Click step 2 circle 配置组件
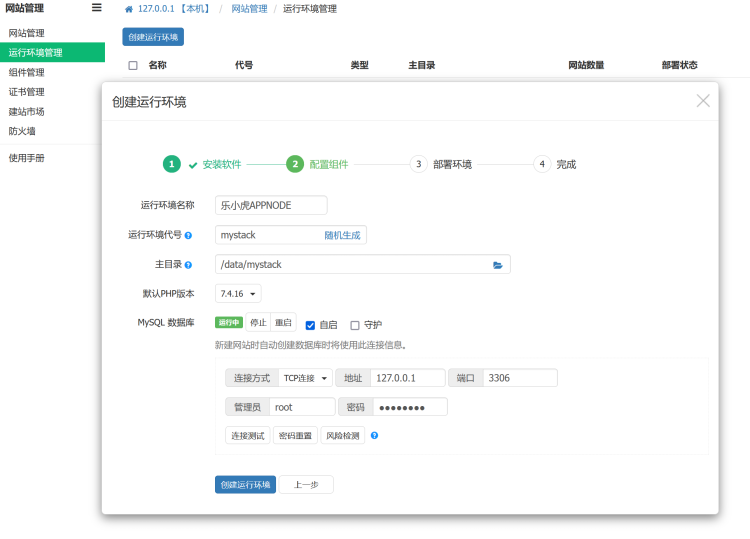Screen dimensions: 750x539 [x=295, y=164]
